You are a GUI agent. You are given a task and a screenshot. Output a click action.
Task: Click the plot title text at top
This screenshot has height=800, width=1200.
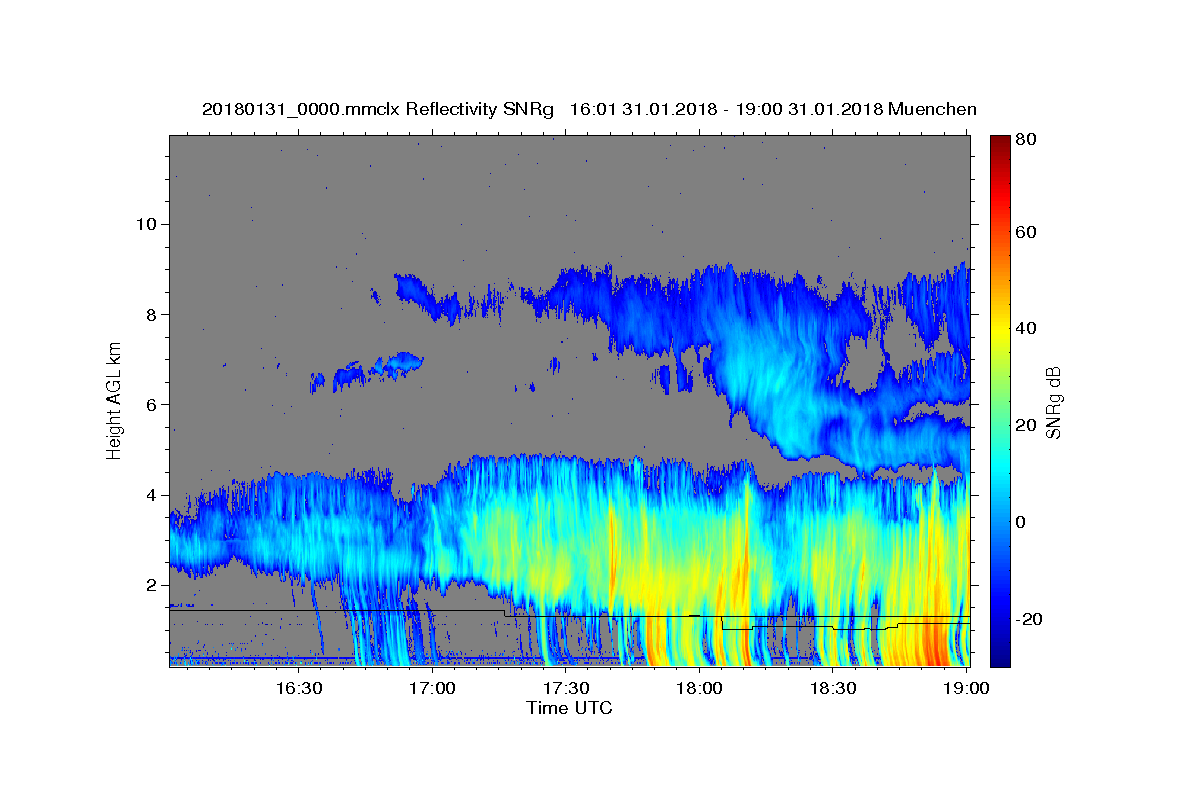click(589, 109)
